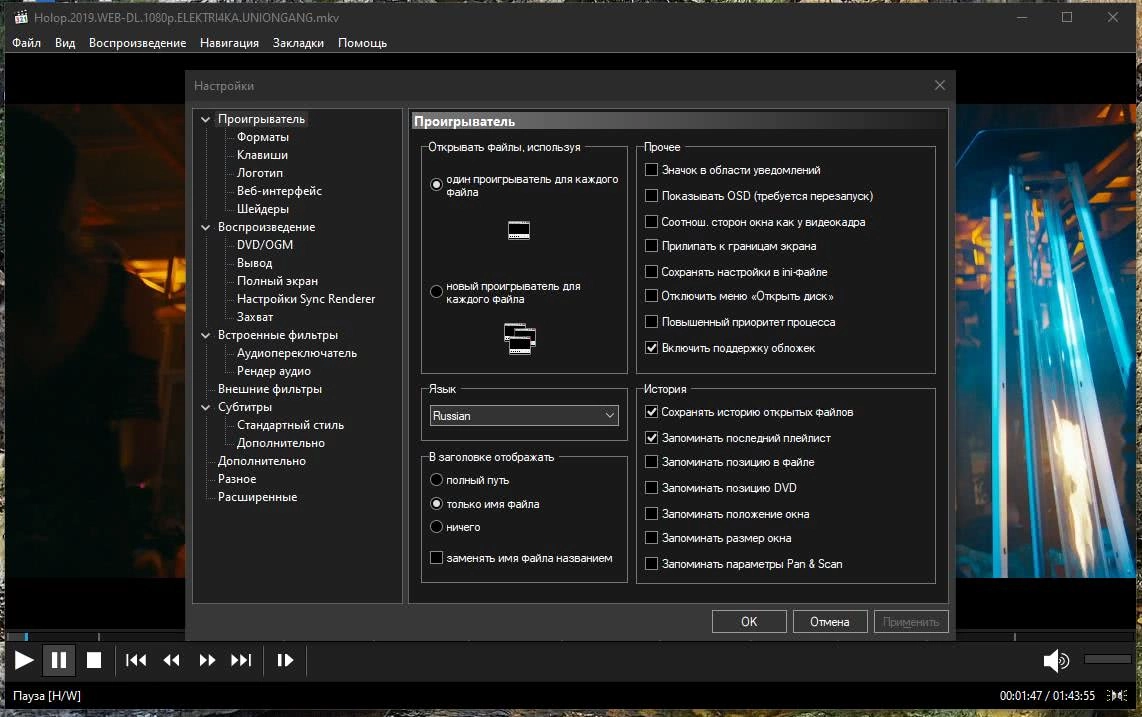Enable Запоминать параметры Pan & Scan checkbox

[652, 564]
